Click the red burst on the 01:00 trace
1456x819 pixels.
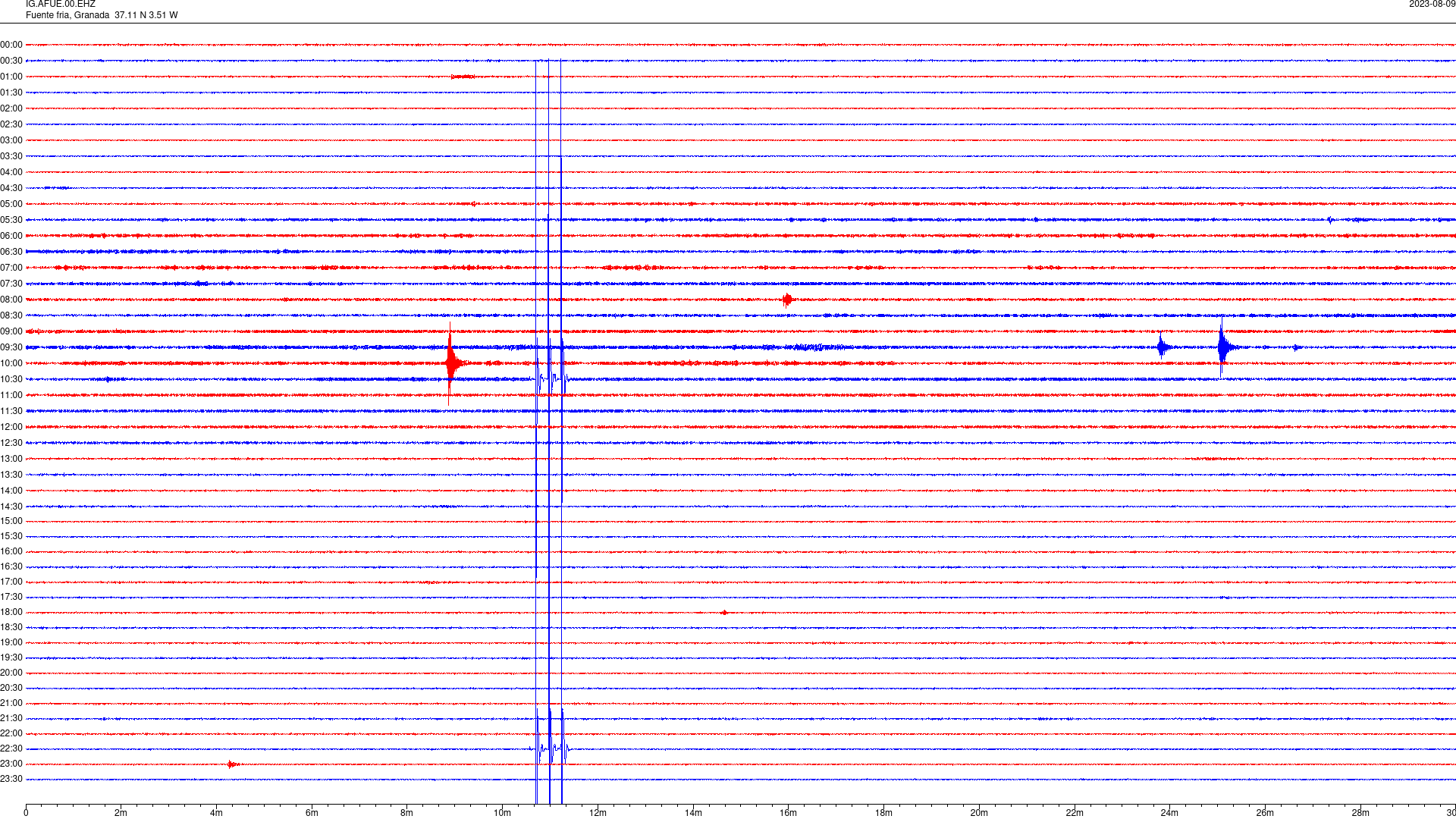[463, 77]
